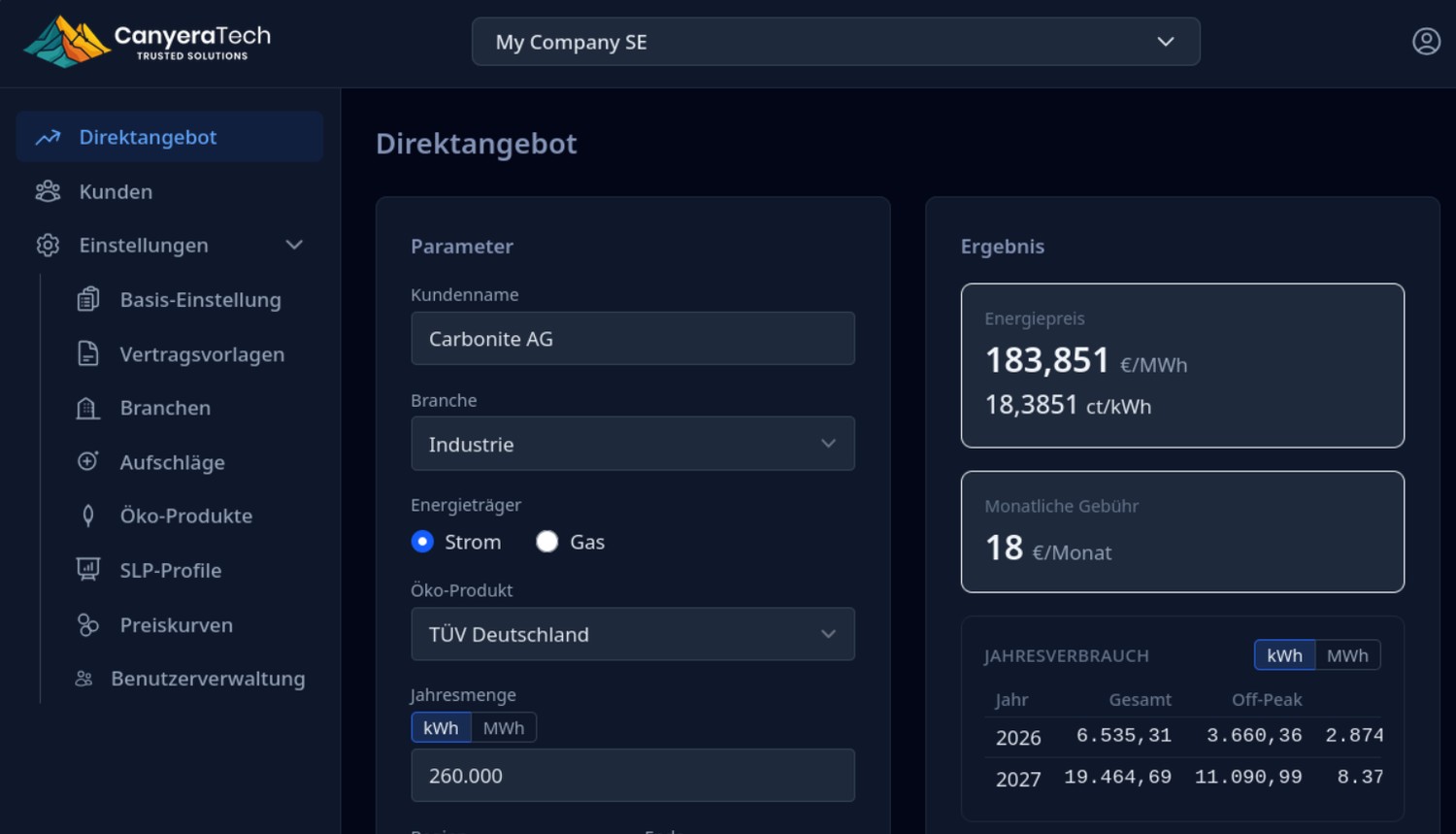1456x834 pixels.
Task: Switch Jahresmenge unit to MWh
Action: (x=504, y=728)
